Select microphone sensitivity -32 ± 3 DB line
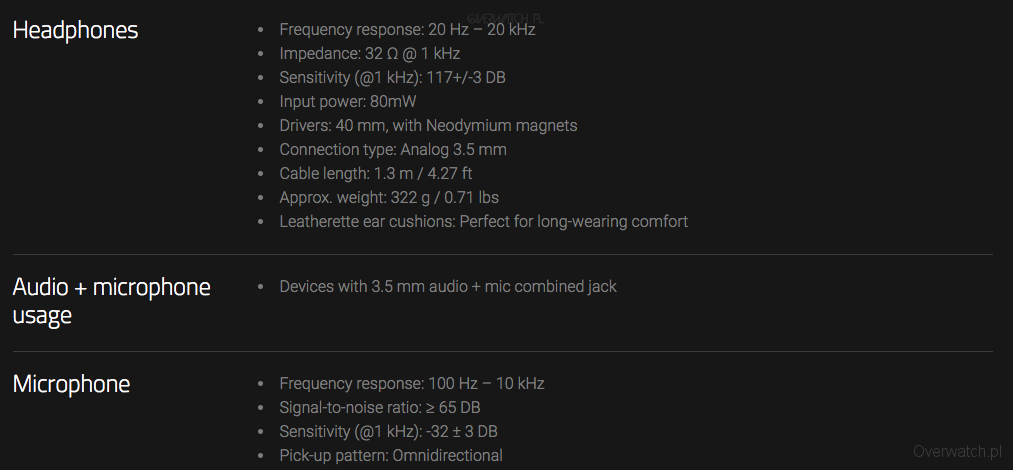 pyautogui.click(x=388, y=432)
